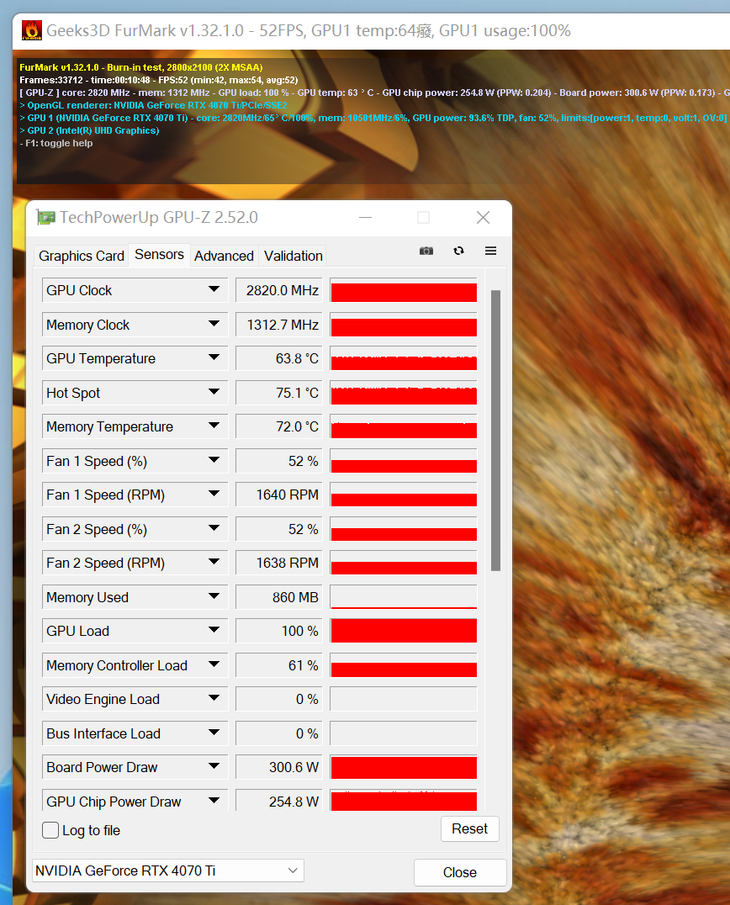The height and width of the screenshot is (905, 730).
Task: Click the 72.0 °C Memory Temperature value
Action: tap(280, 427)
